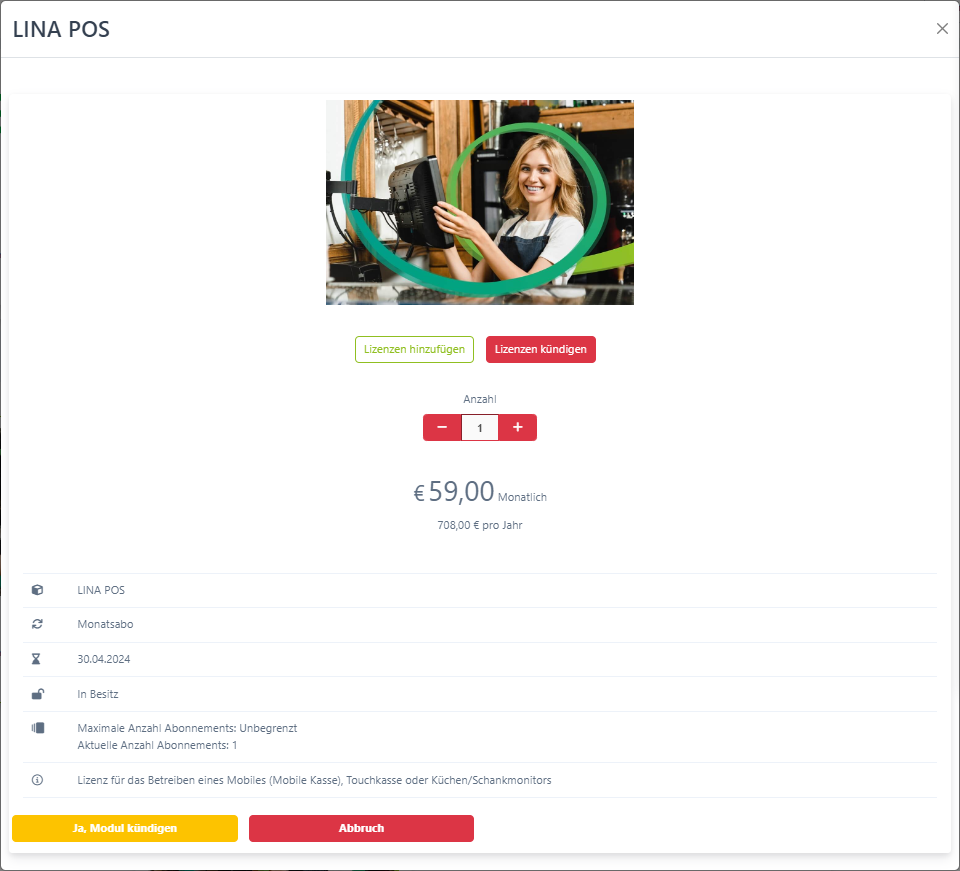Click the In Besitz status text

98,694
